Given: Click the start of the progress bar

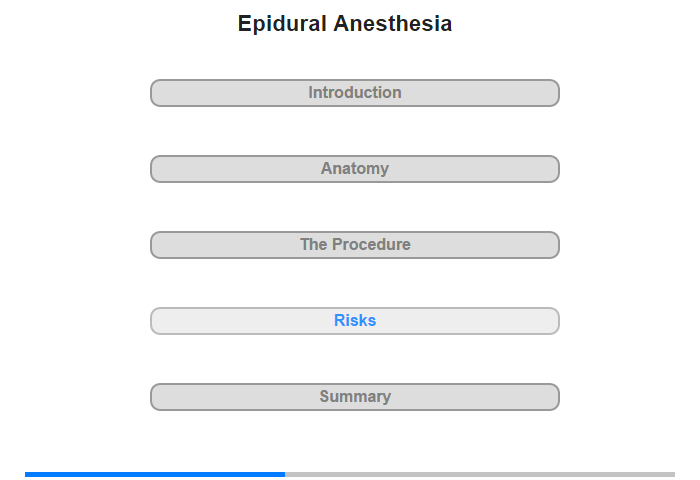Looking at the screenshot, I should click(x=27, y=474).
